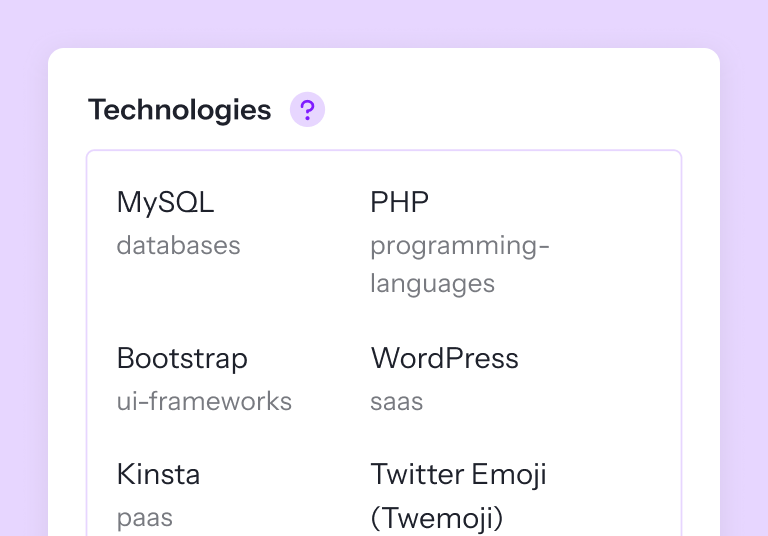Click the word 'languages' under PHP
This screenshot has height=536, width=768.
[x=432, y=284]
